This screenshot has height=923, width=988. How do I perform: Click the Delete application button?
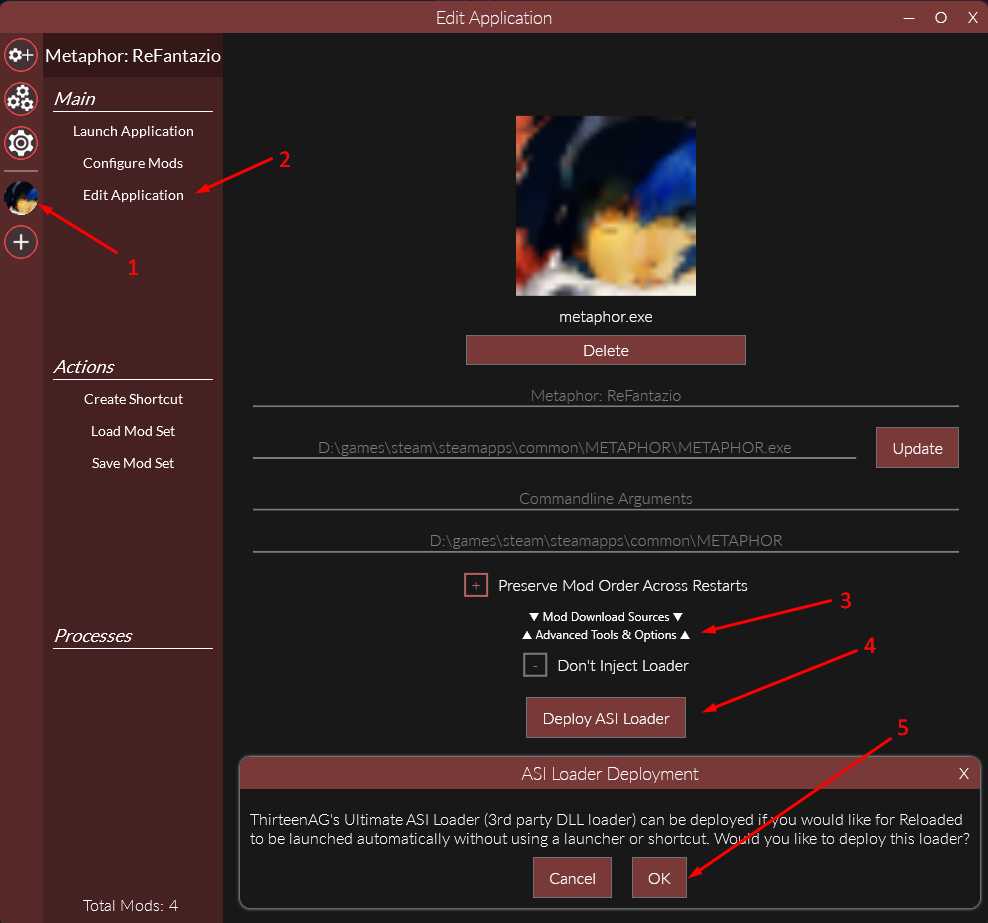click(606, 350)
